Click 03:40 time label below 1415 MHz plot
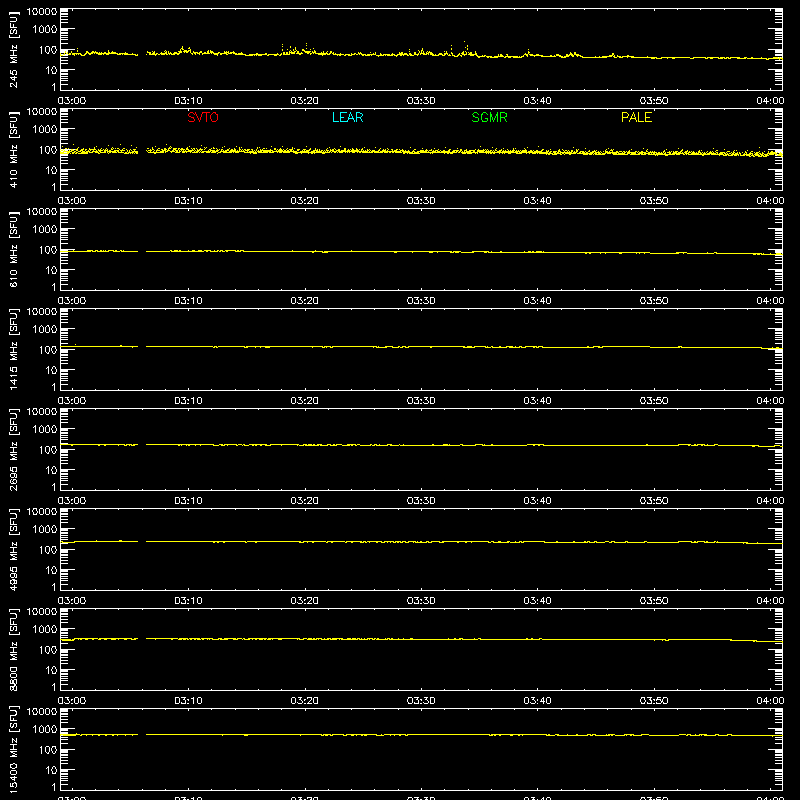Viewport: 800px width, 800px height. (x=537, y=401)
